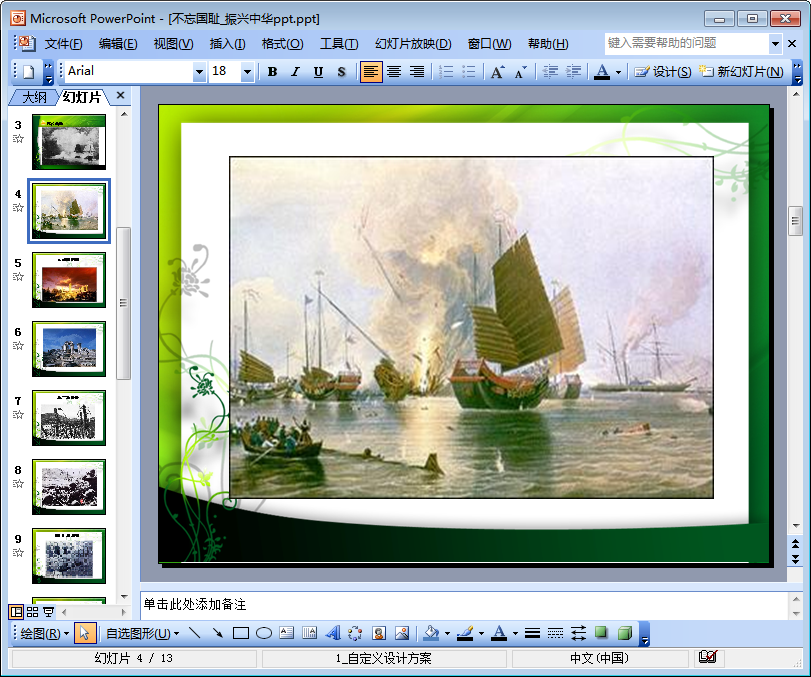Click Decrease Font Size icon
The width and height of the screenshot is (811, 677).
[520, 72]
